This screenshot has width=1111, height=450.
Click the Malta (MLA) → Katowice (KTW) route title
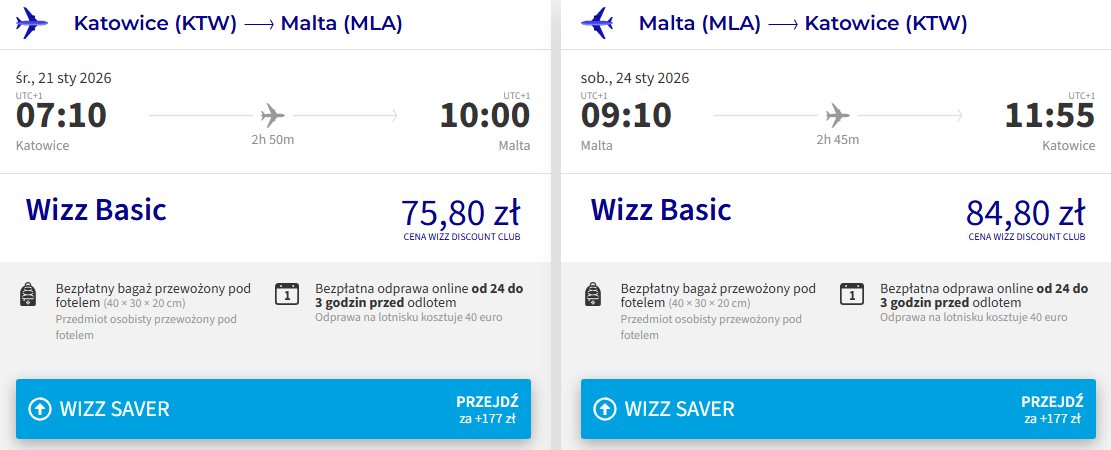[x=803, y=23]
